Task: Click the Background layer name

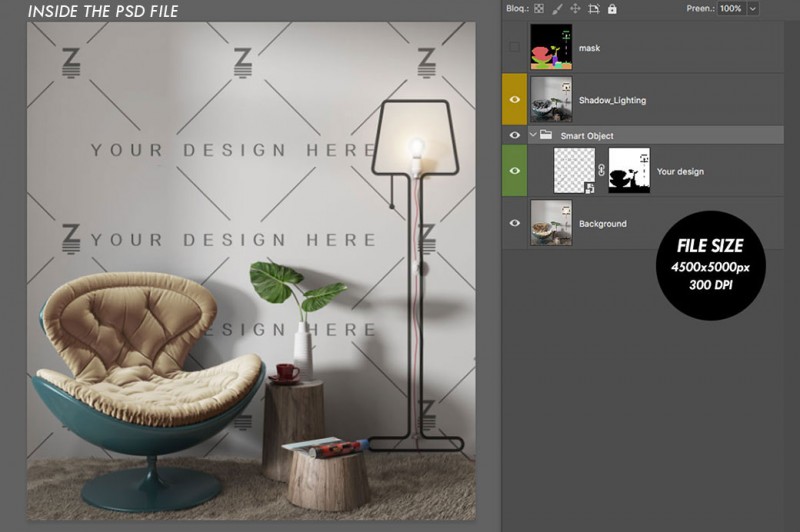Action: pyautogui.click(x=603, y=224)
